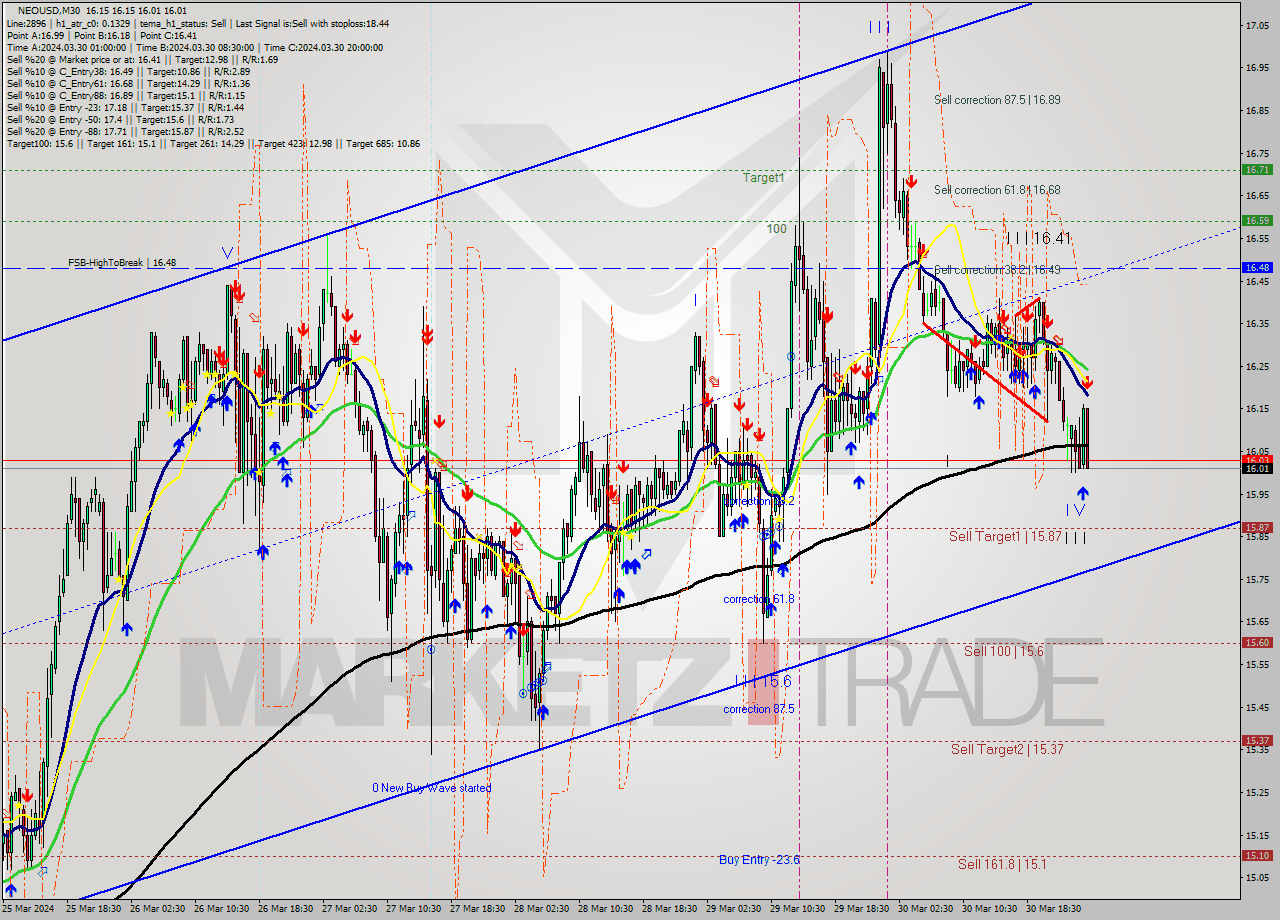Select the 'correction 61.8' label
Viewport: 1280px width, 920px height.
(x=759, y=599)
